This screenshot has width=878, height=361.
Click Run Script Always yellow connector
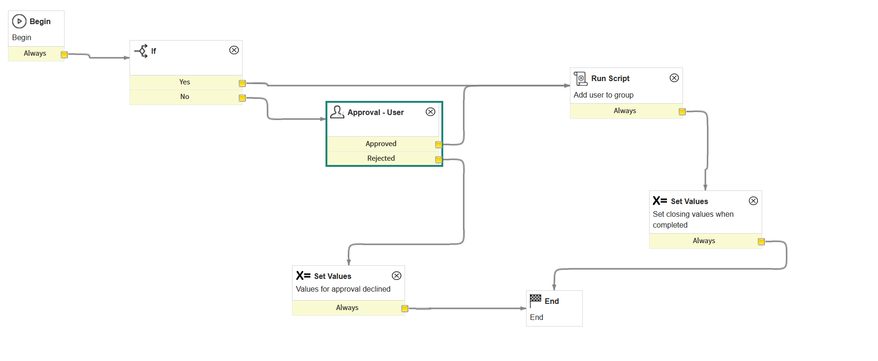682,112
